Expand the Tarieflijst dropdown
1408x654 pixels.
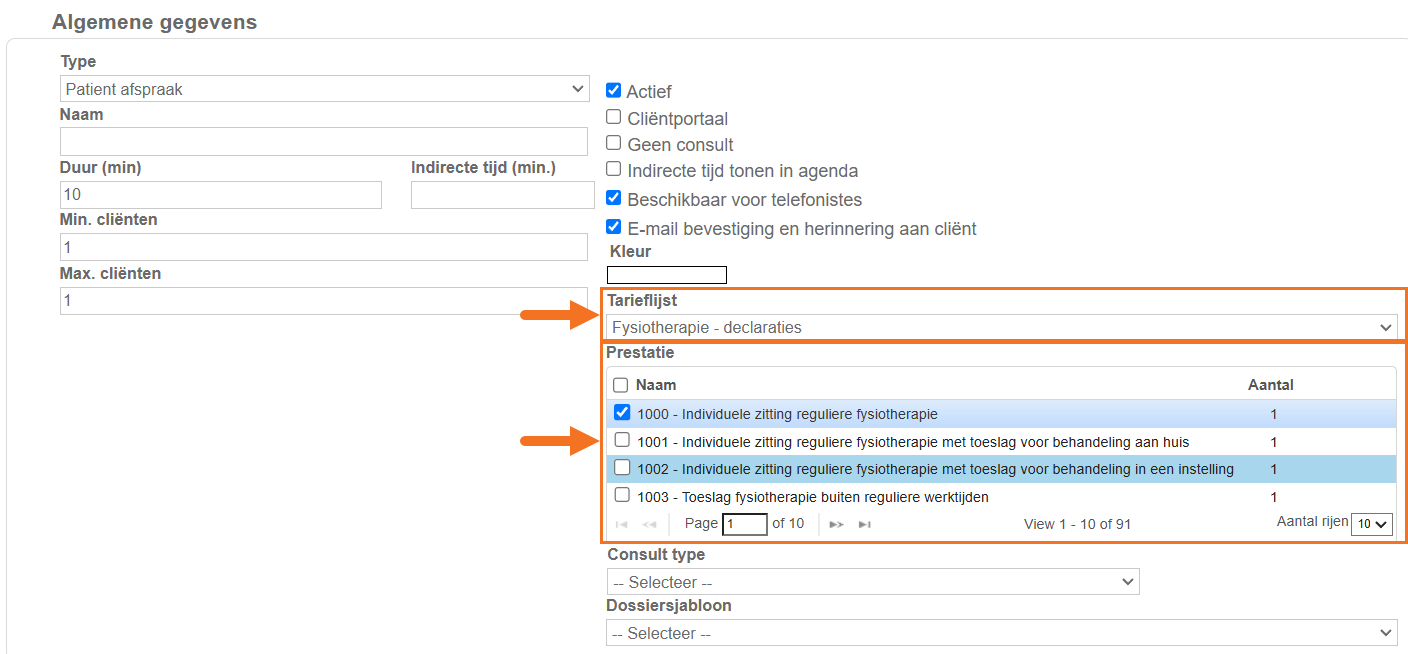pyautogui.click(x=1001, y=327)
